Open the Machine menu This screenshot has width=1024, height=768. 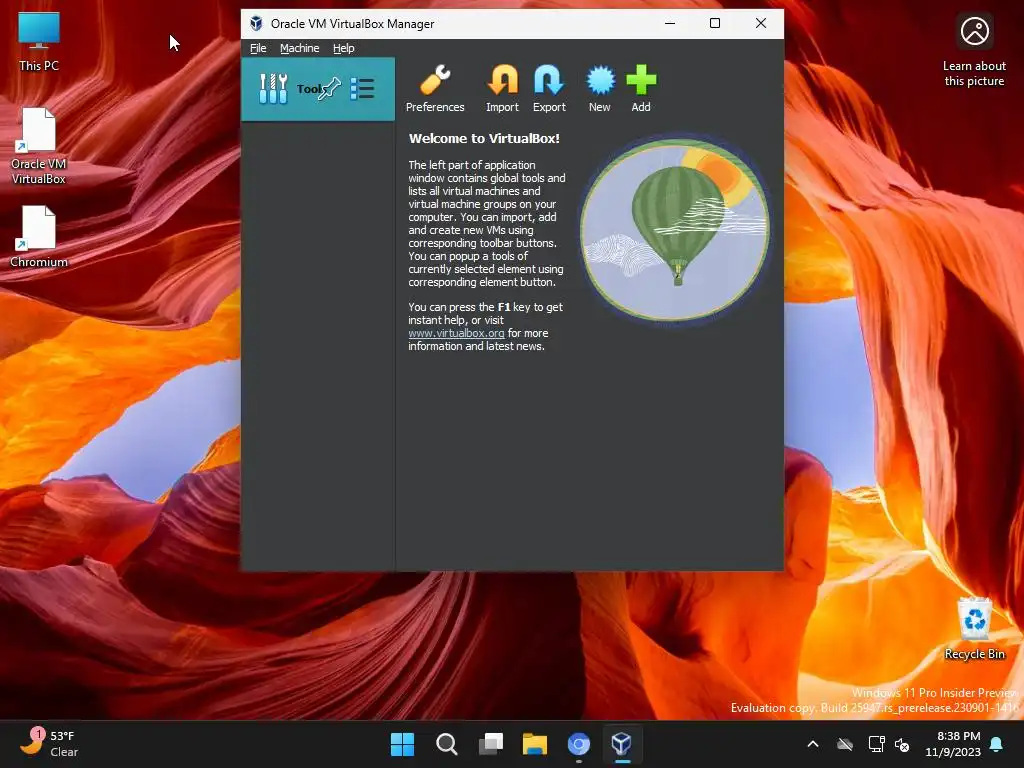pos(299,48)
